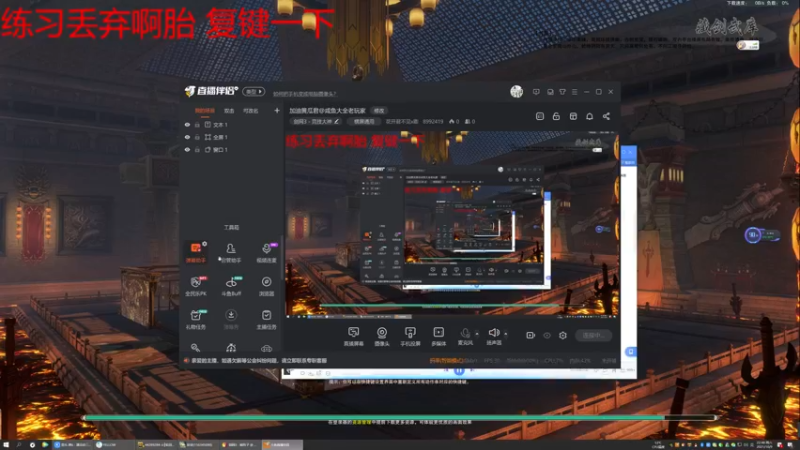Open the orange 弹幕助手 tool
This screenshot has width=800, height=450.
tap(196, 253)
